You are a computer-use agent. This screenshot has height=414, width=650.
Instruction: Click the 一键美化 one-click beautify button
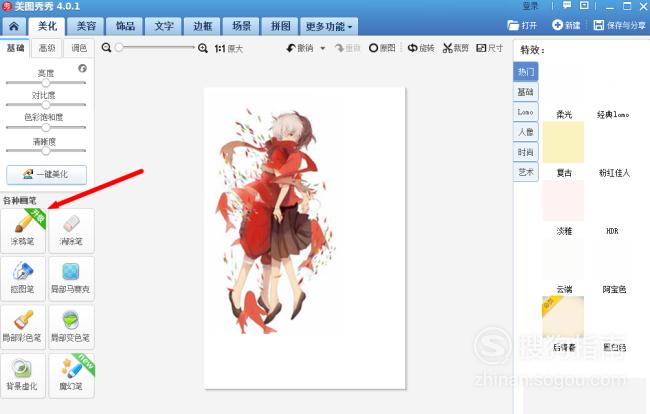46,174
